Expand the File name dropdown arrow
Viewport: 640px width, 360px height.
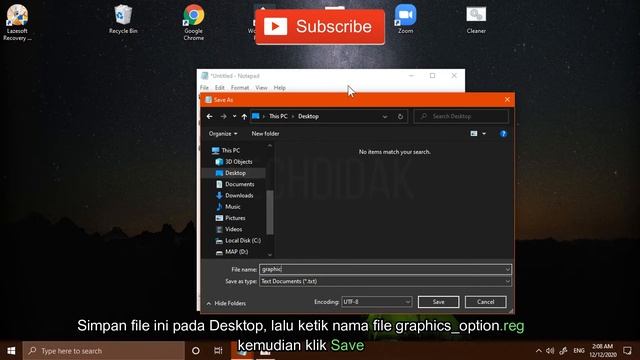click(x=508, y=269)
